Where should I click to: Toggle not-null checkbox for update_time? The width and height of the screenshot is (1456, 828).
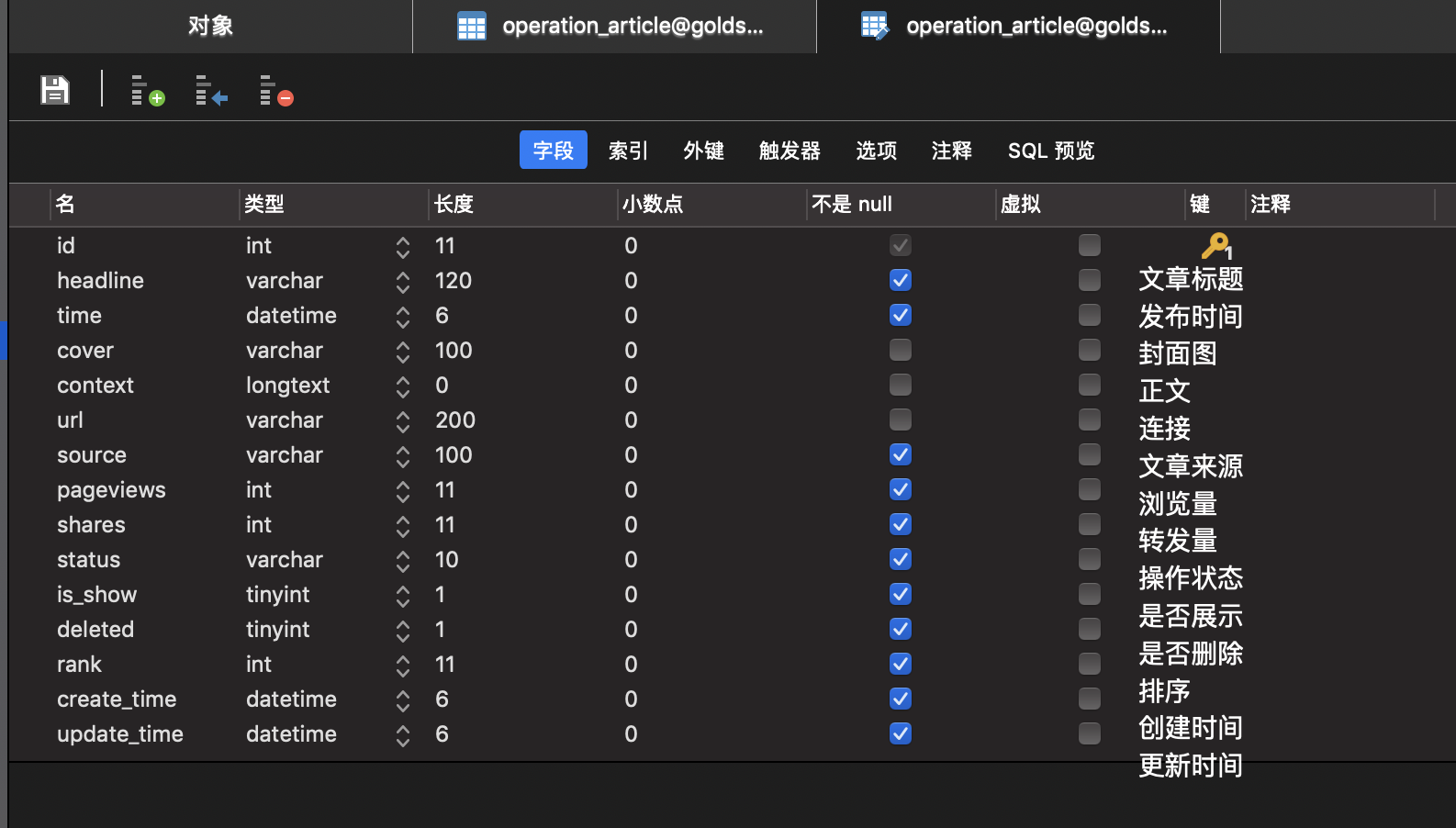coord(901,733)
